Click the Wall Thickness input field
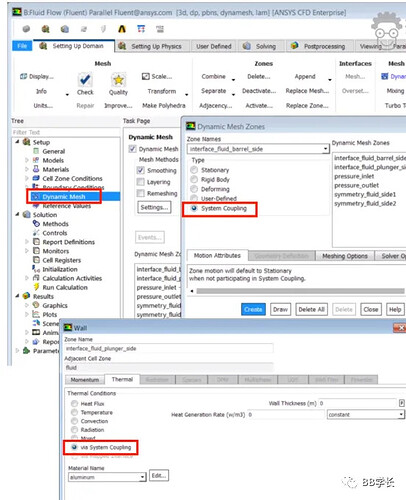The width and height of the screenshot is (406, 500). (357, 403)
